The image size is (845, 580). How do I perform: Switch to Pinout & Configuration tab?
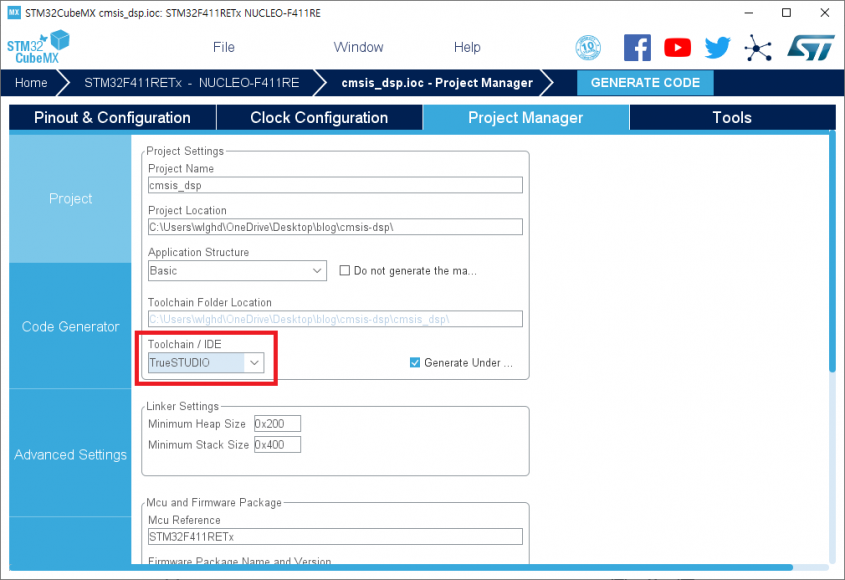coord(113,118)
